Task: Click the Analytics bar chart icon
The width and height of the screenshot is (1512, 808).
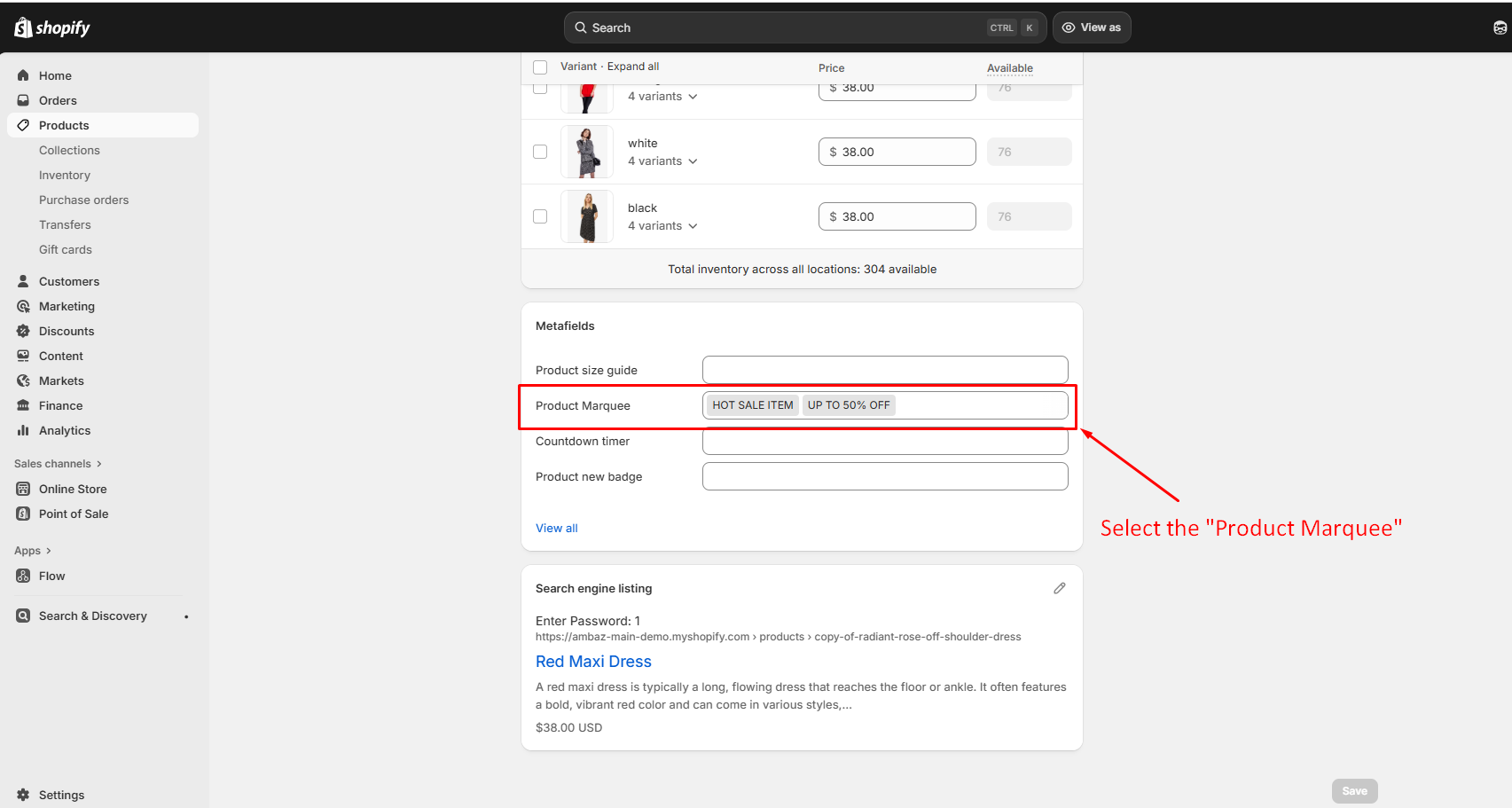Action: [x=23, y=430]
